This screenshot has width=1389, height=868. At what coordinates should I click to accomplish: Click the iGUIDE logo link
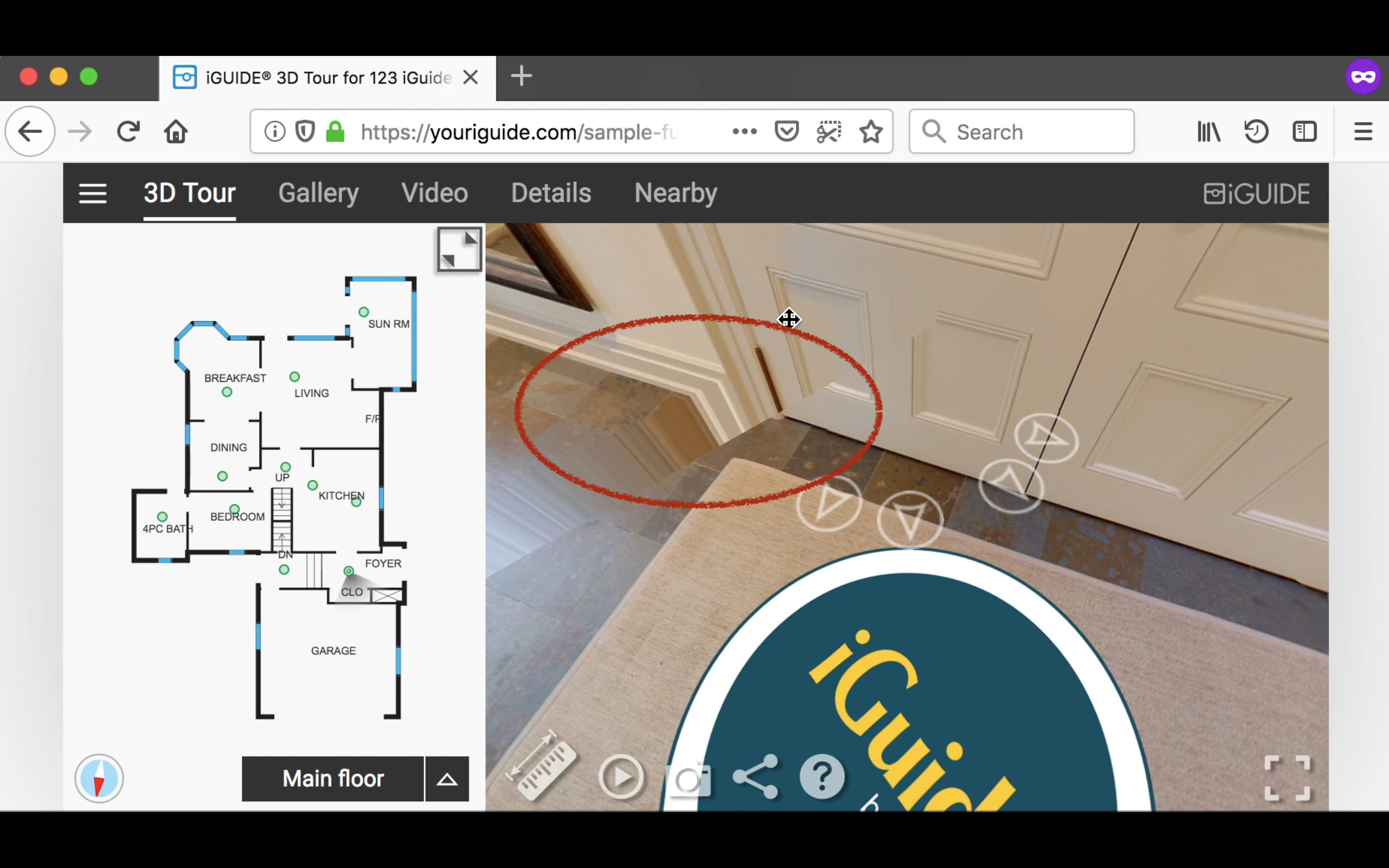1256,193
